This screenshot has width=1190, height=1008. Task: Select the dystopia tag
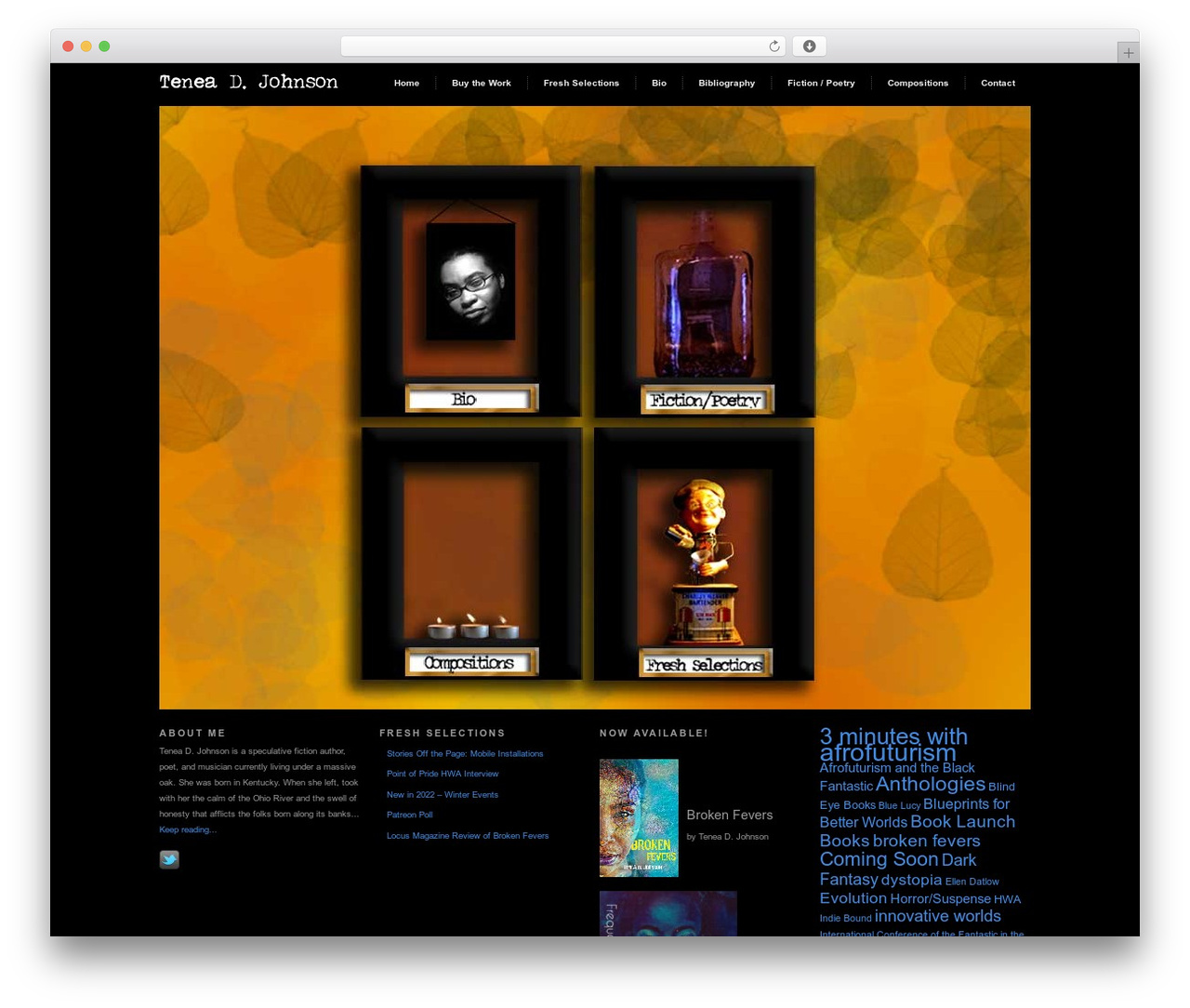click(911, 880)
